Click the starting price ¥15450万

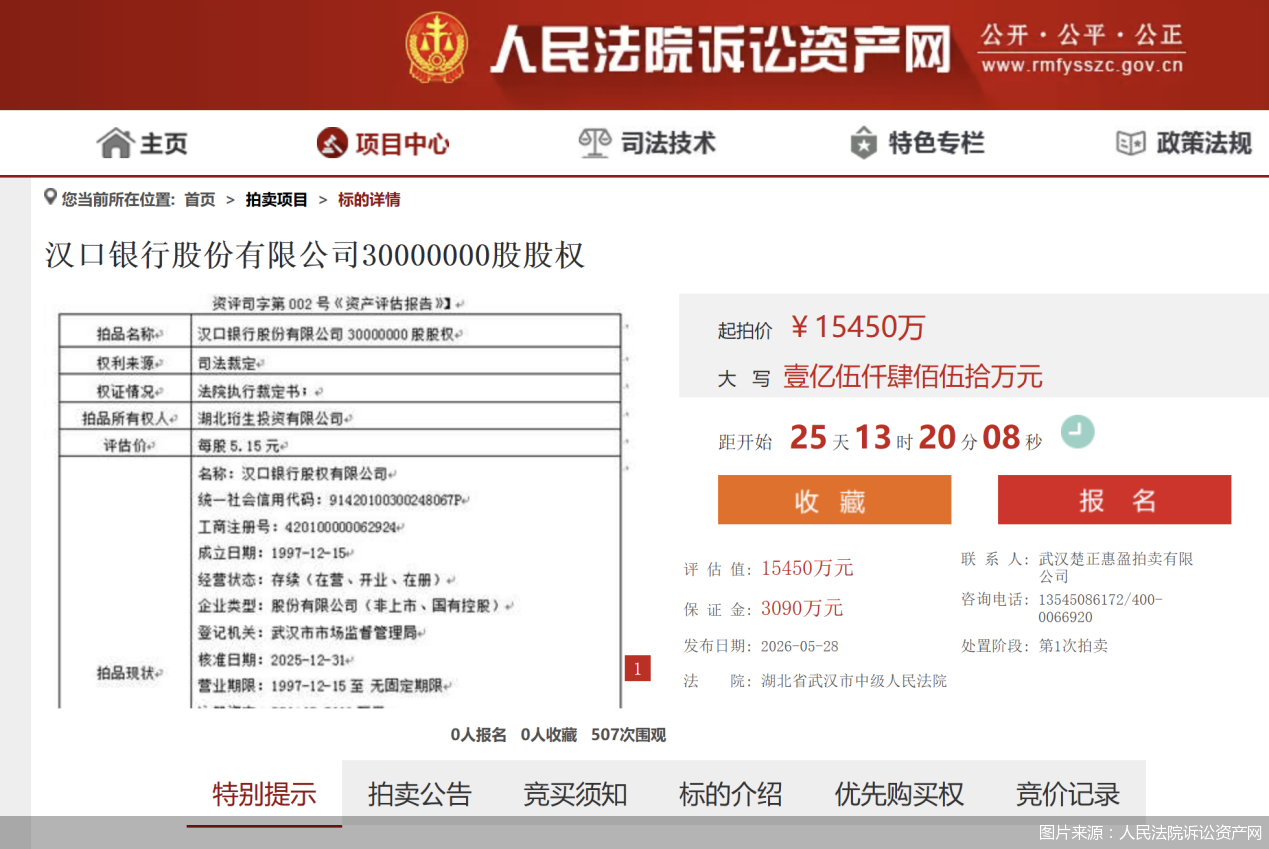point(858,327)
